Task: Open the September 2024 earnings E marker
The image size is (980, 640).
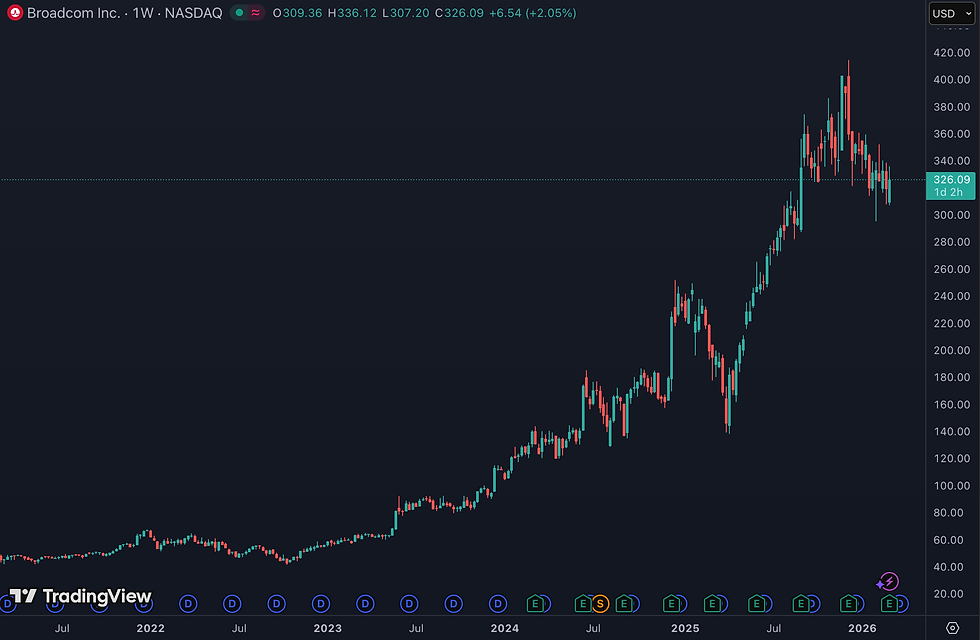Action: coord(624,604)
